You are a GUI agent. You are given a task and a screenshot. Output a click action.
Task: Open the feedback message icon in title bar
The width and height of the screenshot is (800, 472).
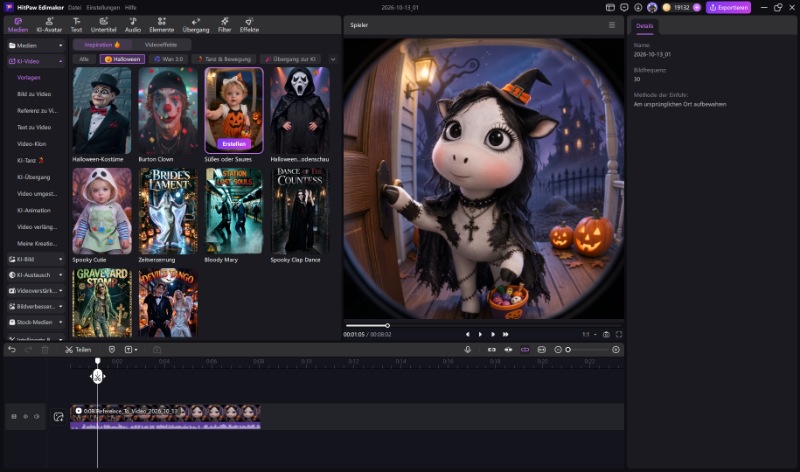pyautogui.click(x=624, y=7)
